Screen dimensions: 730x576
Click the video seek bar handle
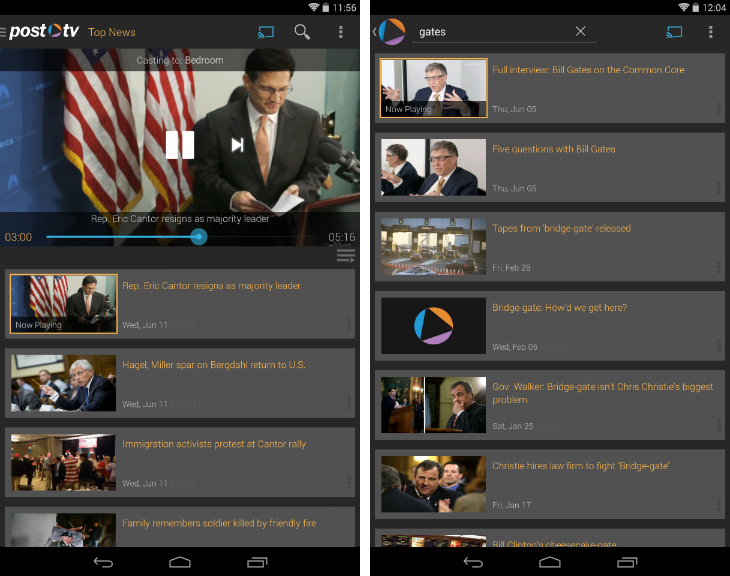tap(199, 237)
